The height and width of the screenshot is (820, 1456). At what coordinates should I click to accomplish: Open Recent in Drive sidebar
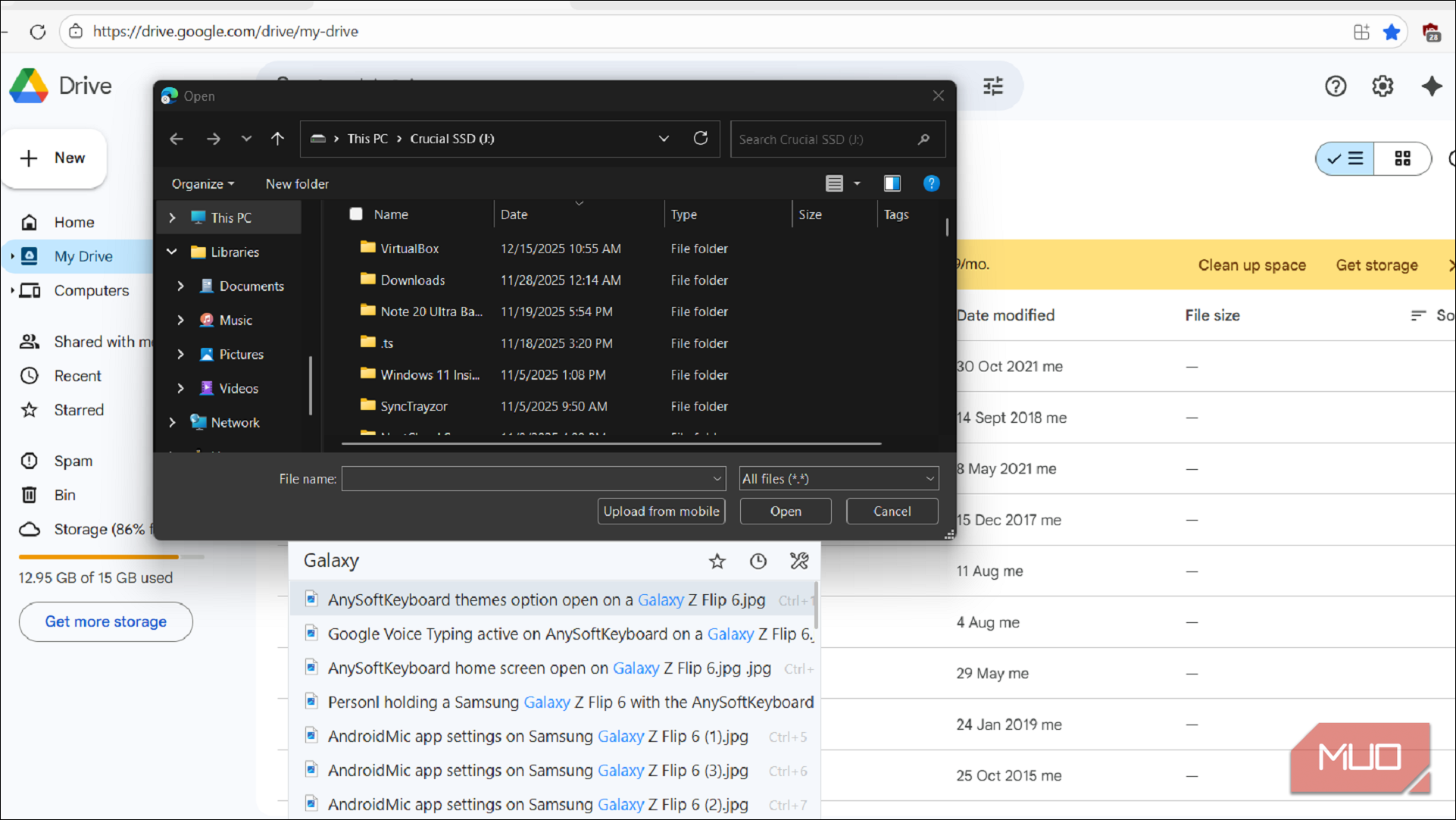coord(77,376)
